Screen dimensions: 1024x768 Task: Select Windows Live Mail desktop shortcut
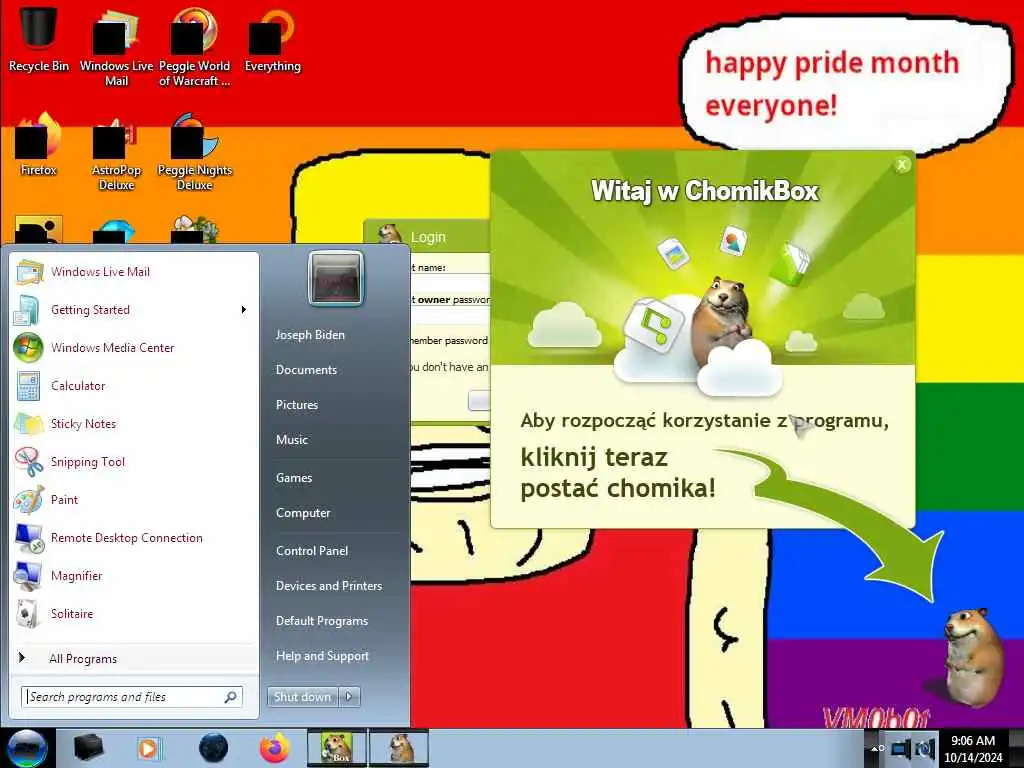[x=116, y=47]
